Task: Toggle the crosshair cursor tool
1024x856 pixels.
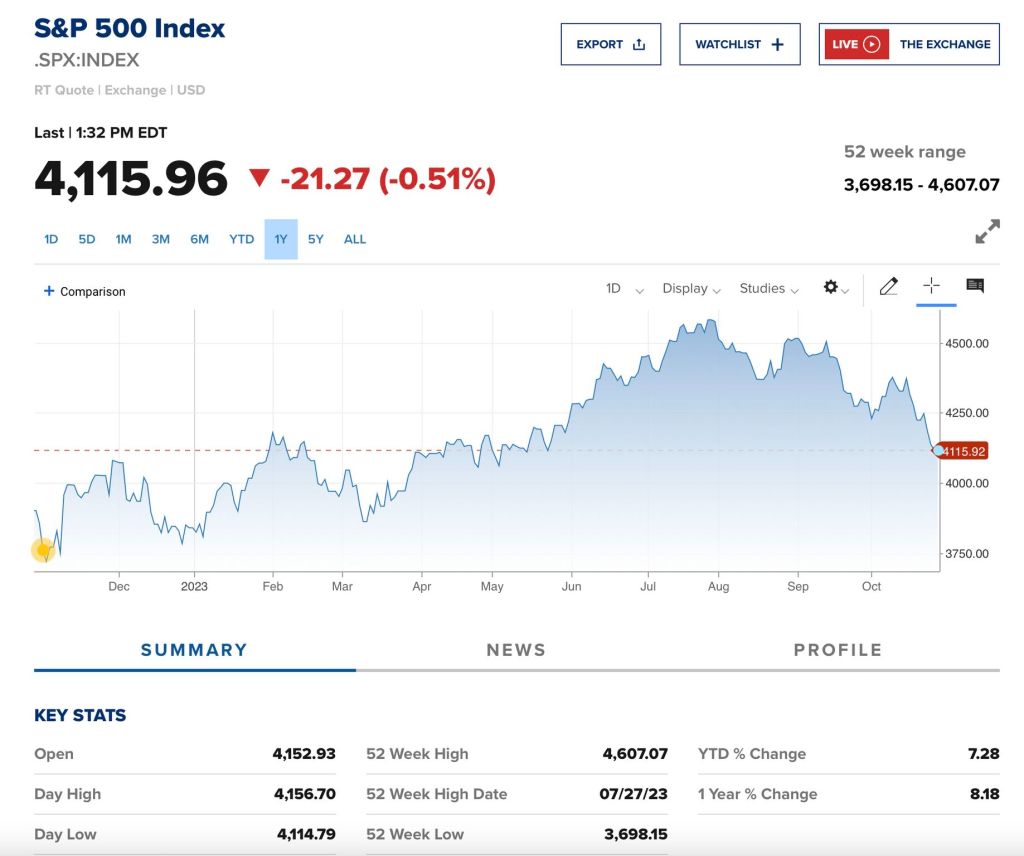Action: [931, 286]
